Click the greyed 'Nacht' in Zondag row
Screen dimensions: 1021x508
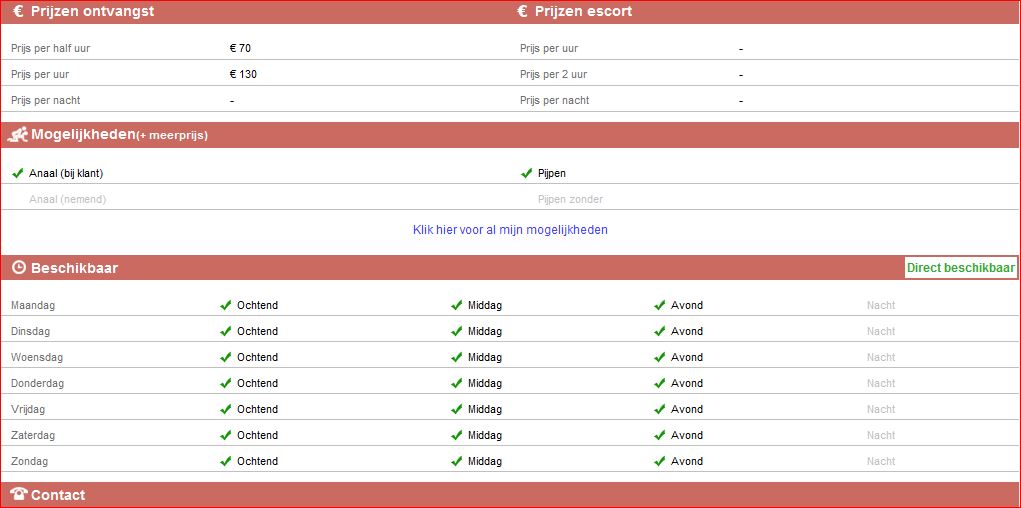coord(881,461)
